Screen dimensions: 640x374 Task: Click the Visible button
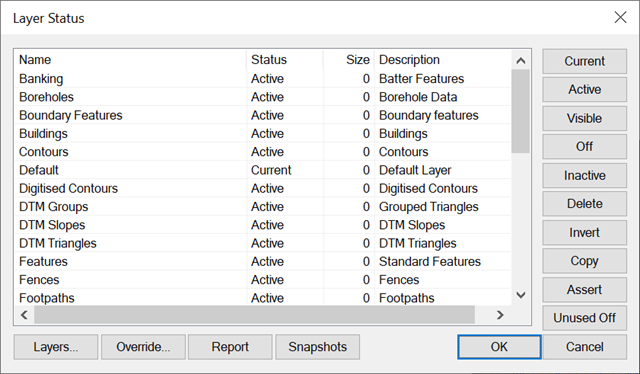(584, 118)
